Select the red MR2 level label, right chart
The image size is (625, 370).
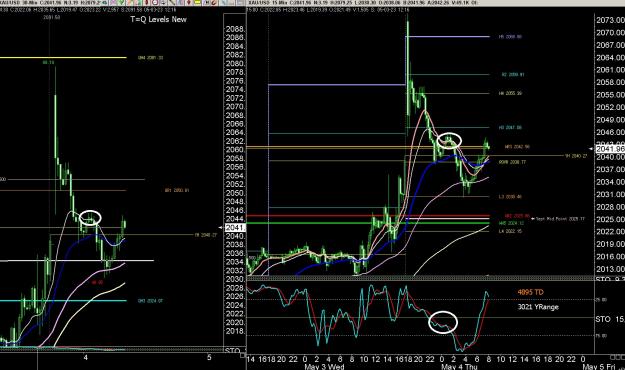(517, 216)
